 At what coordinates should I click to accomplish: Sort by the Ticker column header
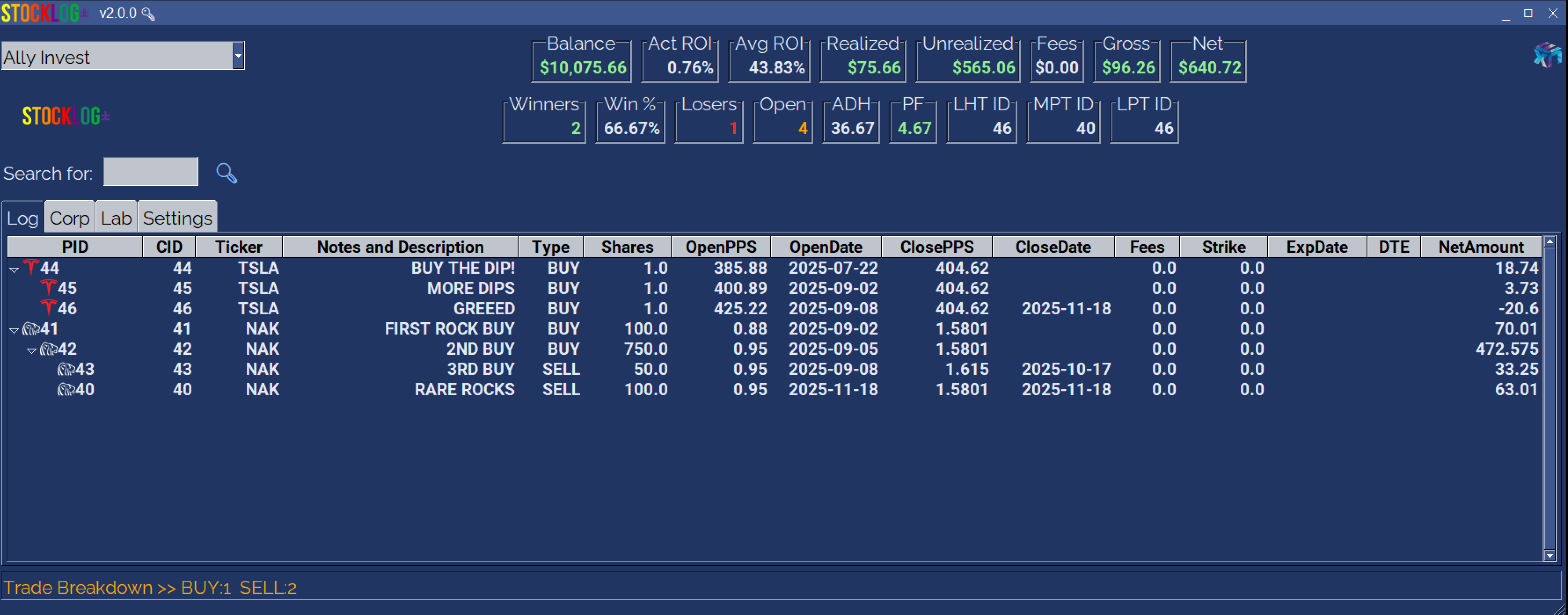pyautogui.click(x=238, y=247)
